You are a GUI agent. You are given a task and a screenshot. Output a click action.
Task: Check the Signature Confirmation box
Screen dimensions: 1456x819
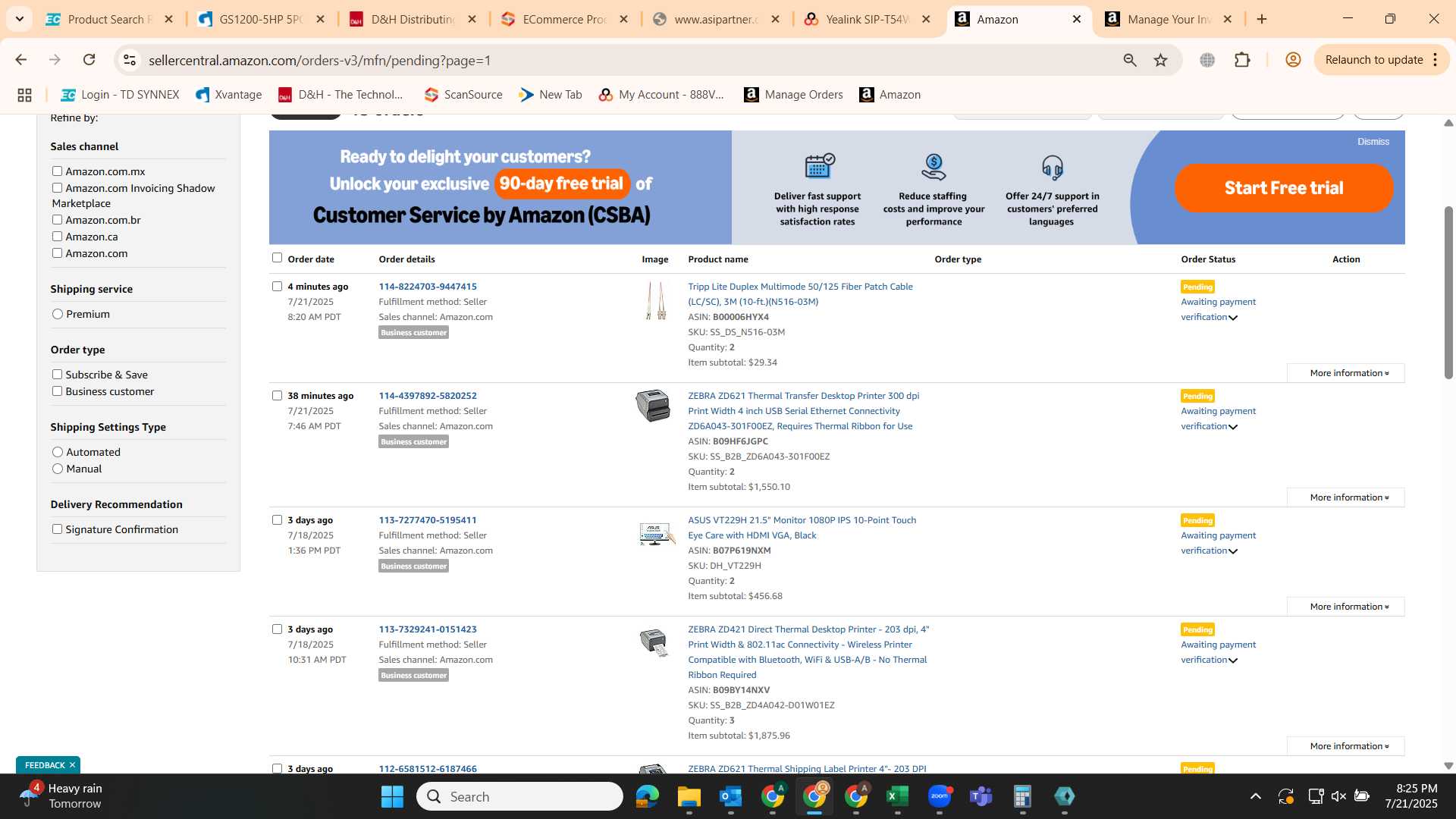(x=57, y=529)
